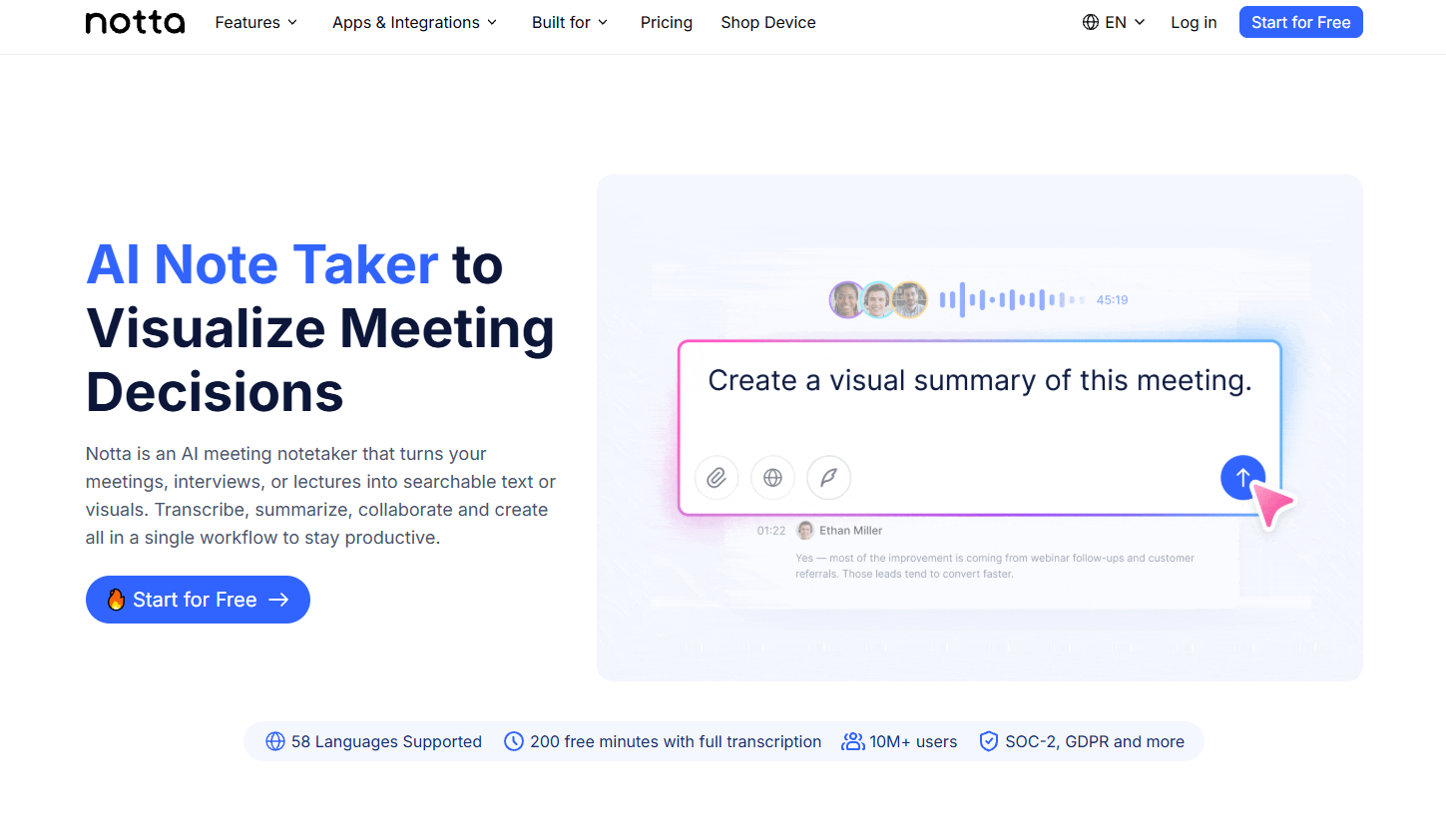Viewport: 1446px width, 840px height.
Task: Click the blue up-arrow send button
Action: pyautogui.click(x=1242, y=478)
